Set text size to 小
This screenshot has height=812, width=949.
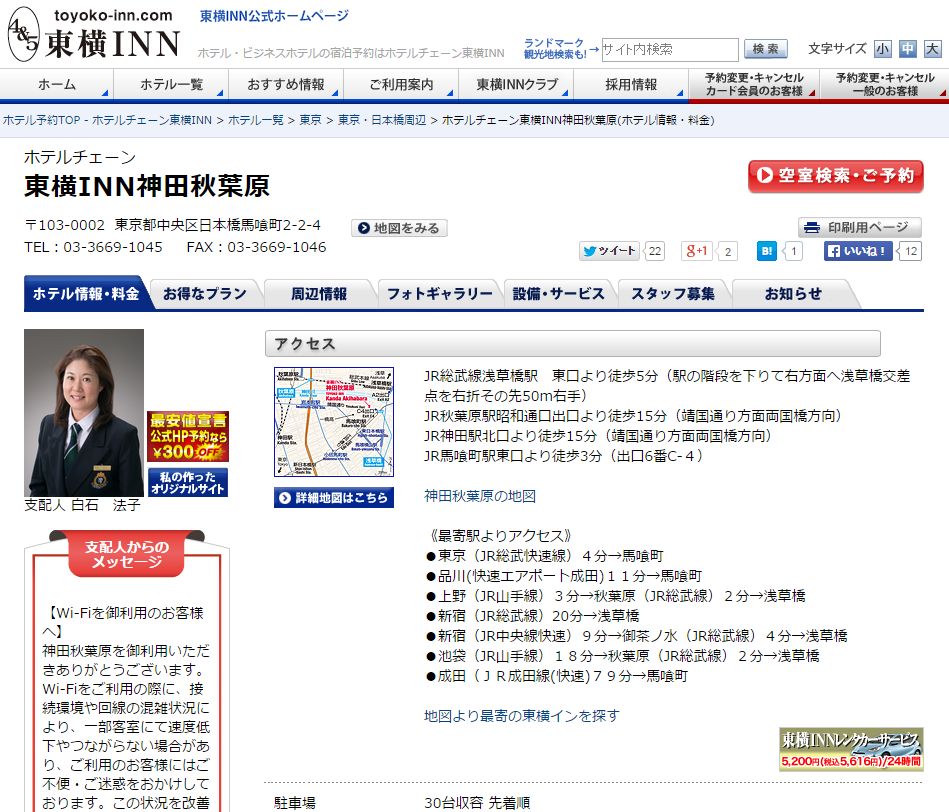pos(882,49)
